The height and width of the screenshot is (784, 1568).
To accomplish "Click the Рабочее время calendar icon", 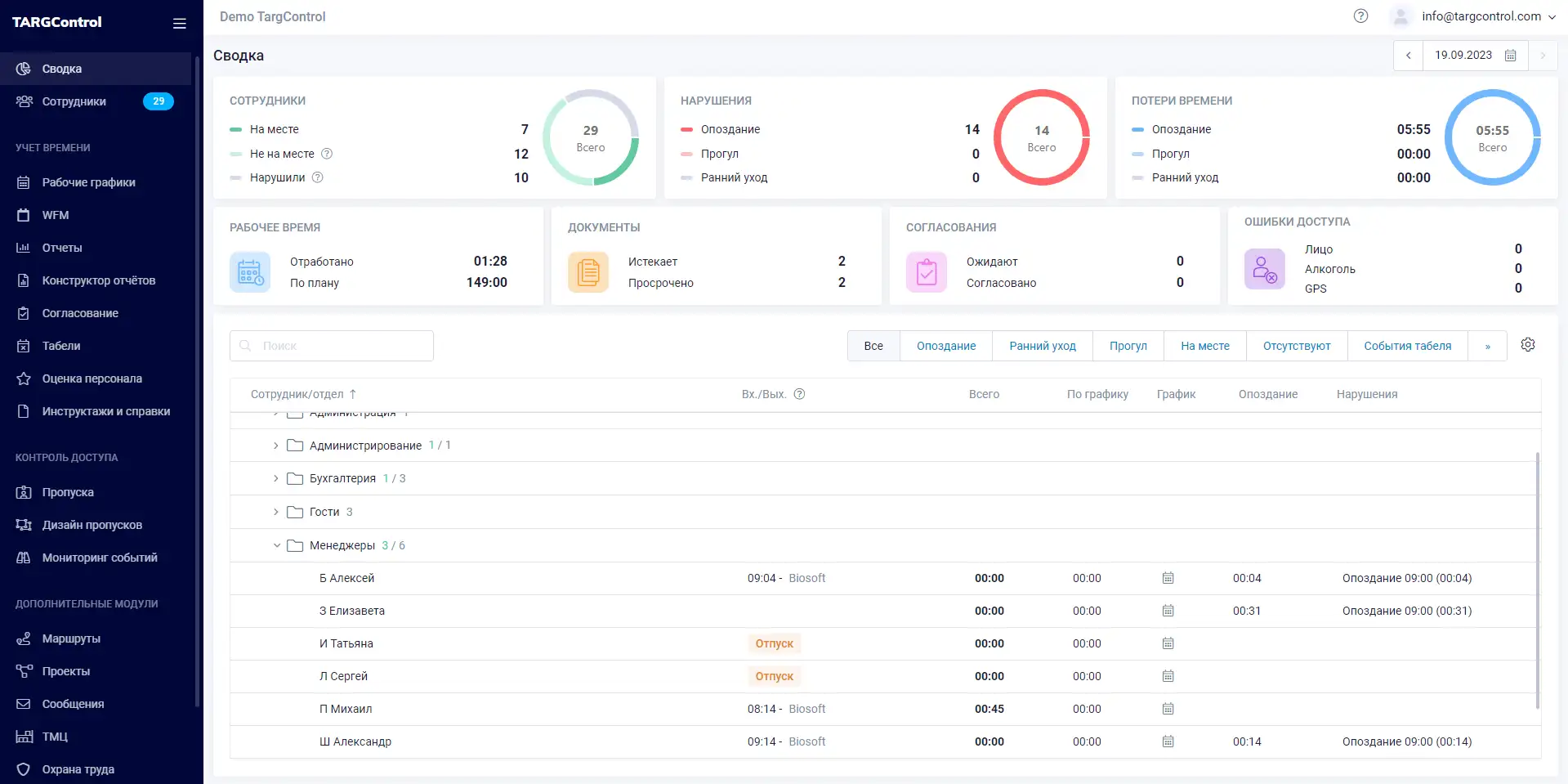I will point(250,272).
